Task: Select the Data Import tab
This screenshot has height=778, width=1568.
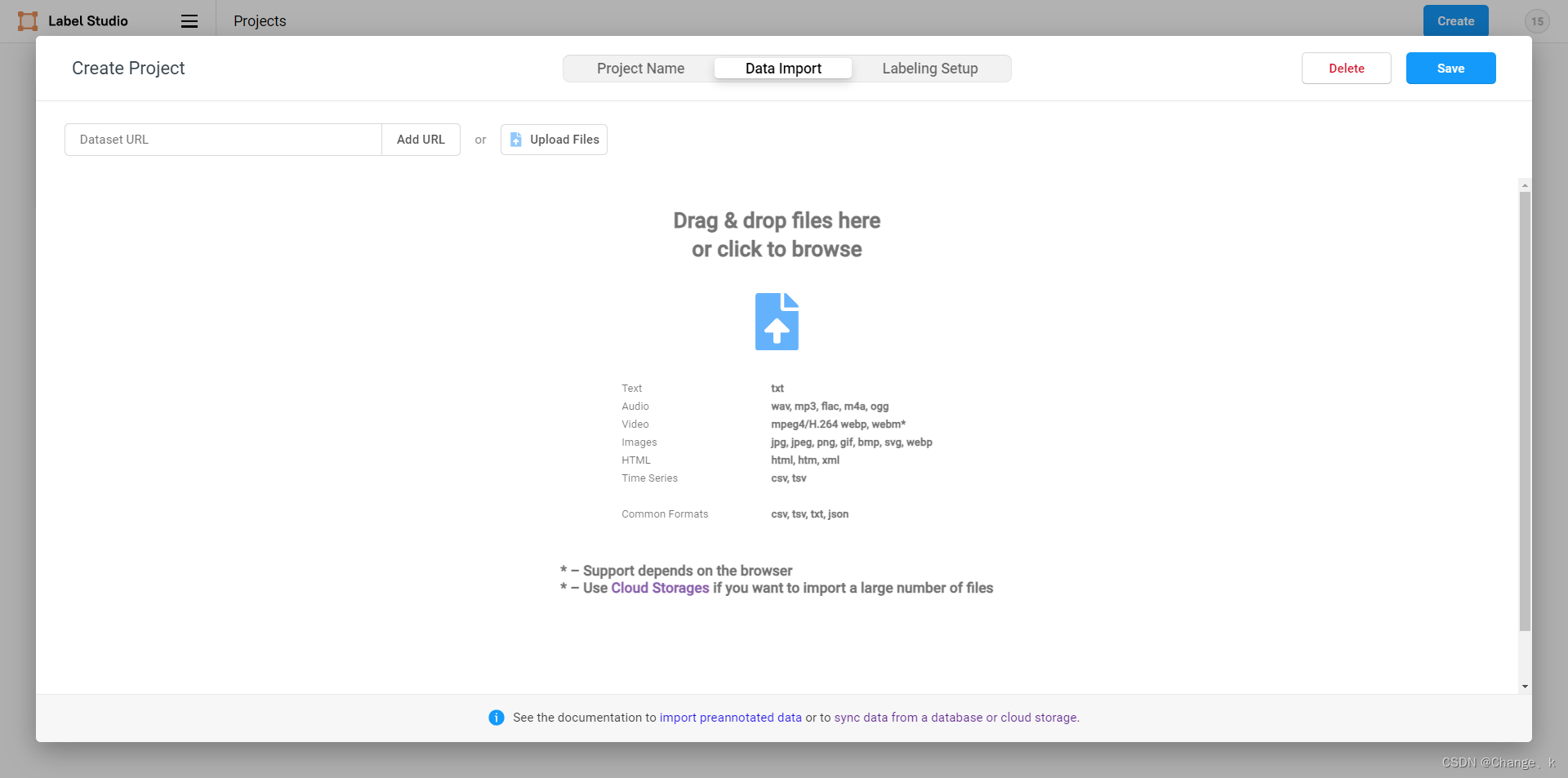Action: pos(783,69)
